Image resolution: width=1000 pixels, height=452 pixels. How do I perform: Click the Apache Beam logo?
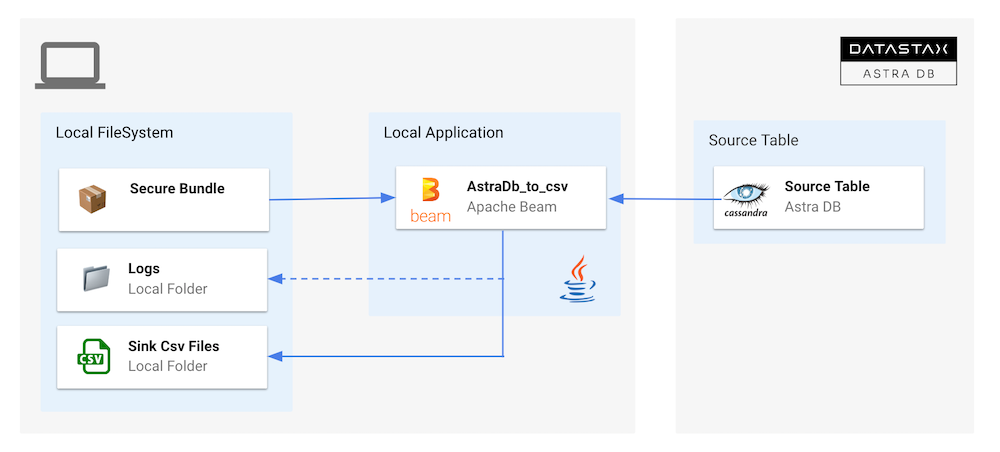[430, 200]
